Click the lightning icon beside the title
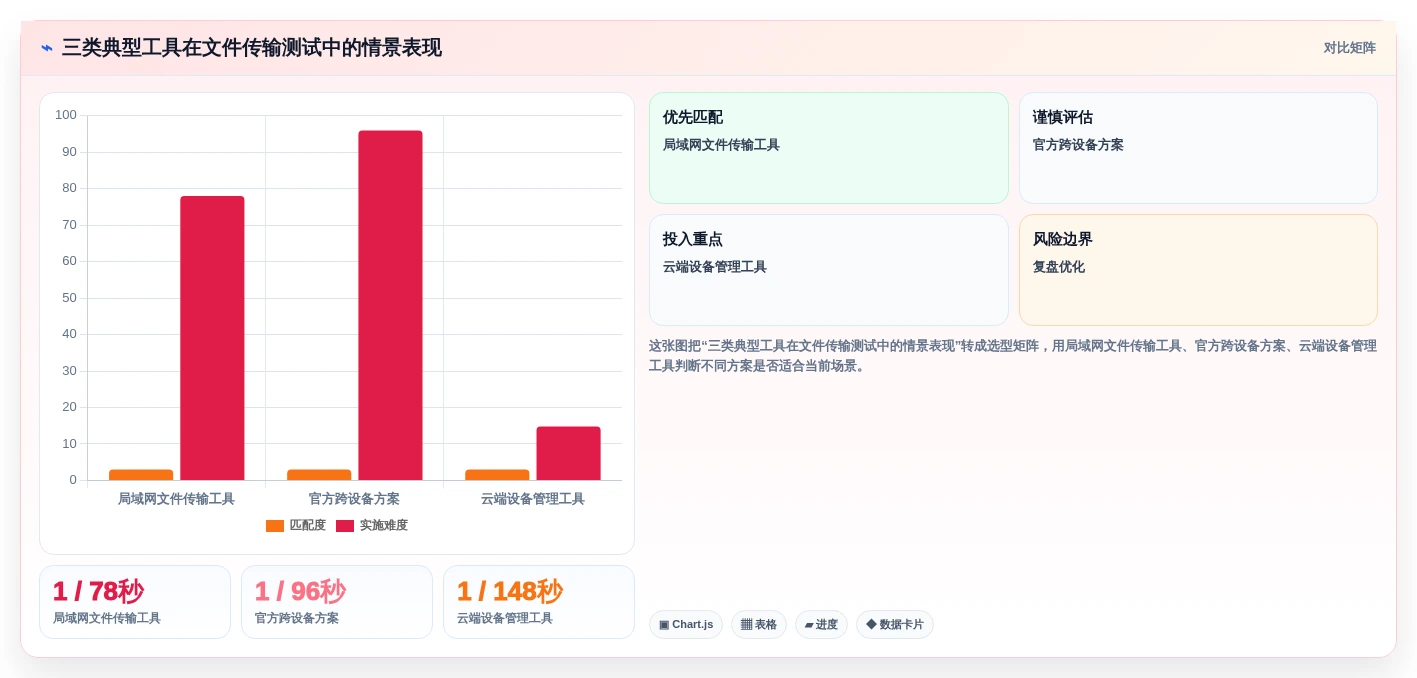The width and height of the screenshot is (1417, 678). click(47, 48)
